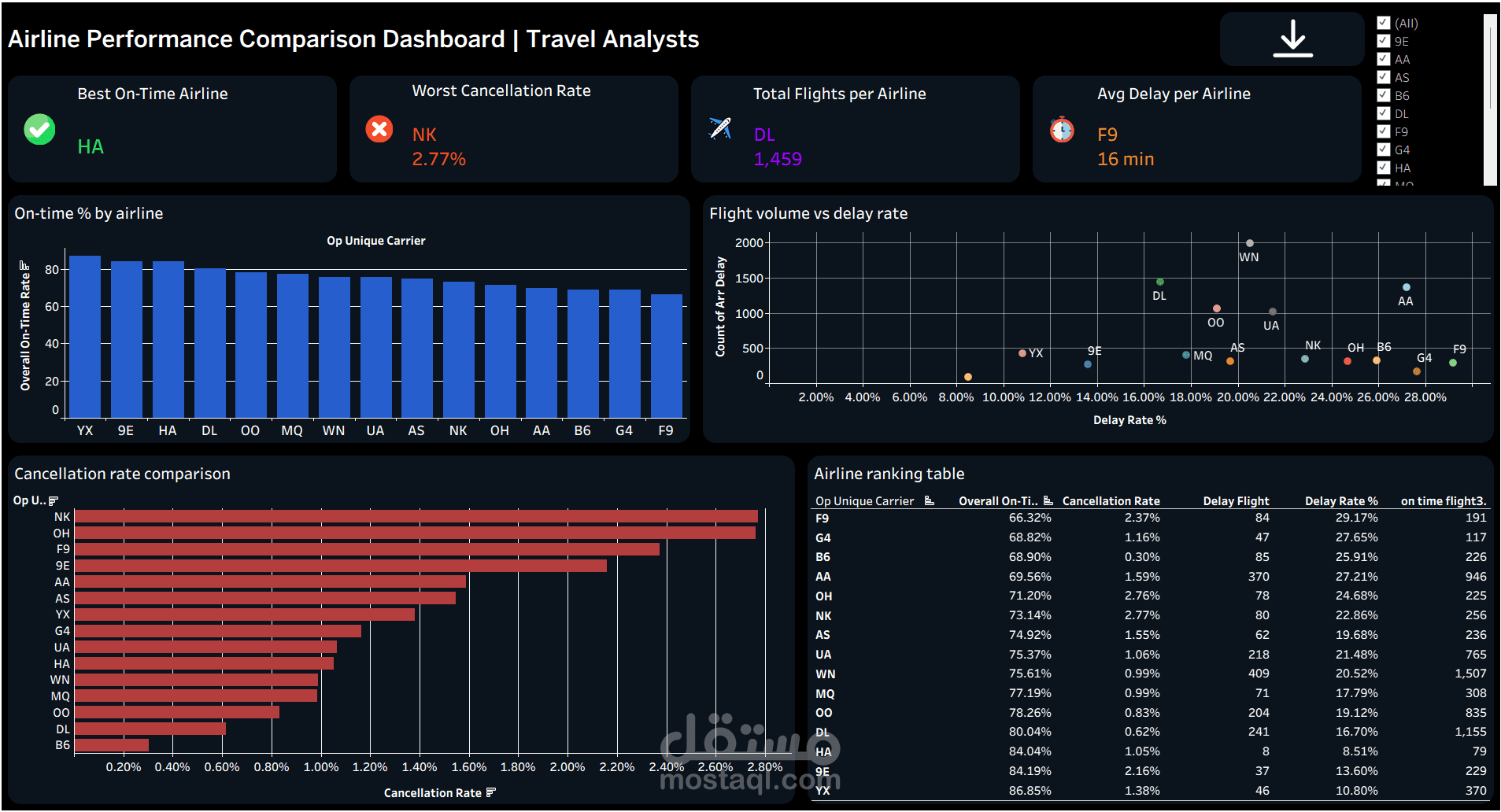
Task: Click the 86.85% on-time cell
Action: click(x=1030, y=791)
